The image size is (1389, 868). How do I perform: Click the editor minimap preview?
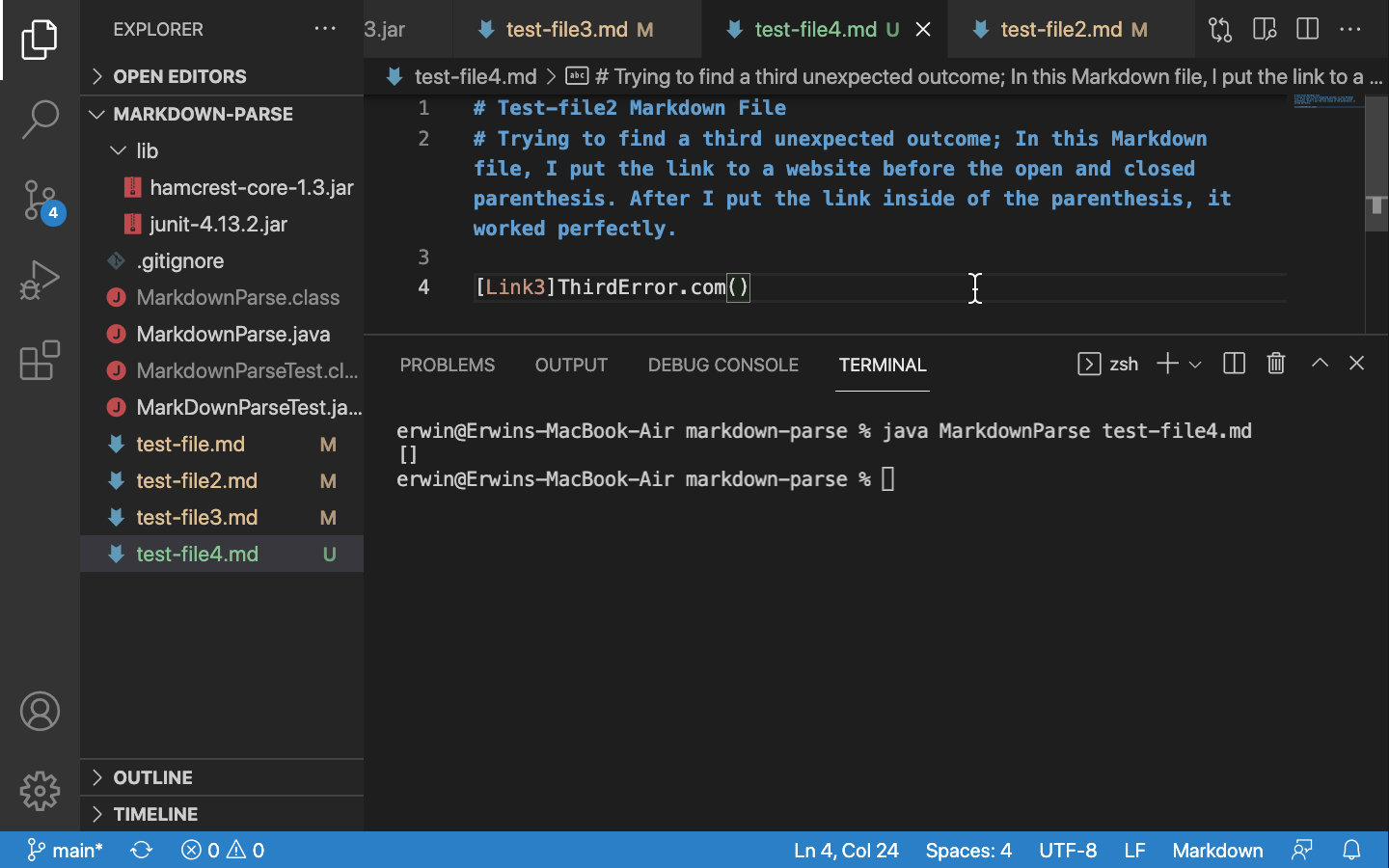pyautogui.click(x=1328, y=101)
